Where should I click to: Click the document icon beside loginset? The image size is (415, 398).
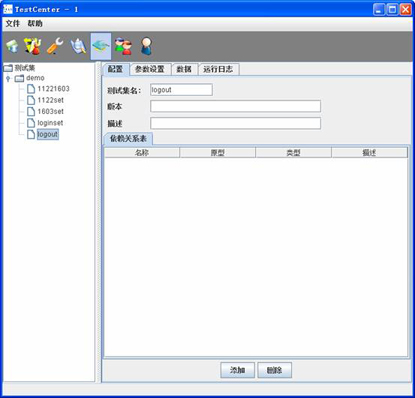tap(31, 123)
